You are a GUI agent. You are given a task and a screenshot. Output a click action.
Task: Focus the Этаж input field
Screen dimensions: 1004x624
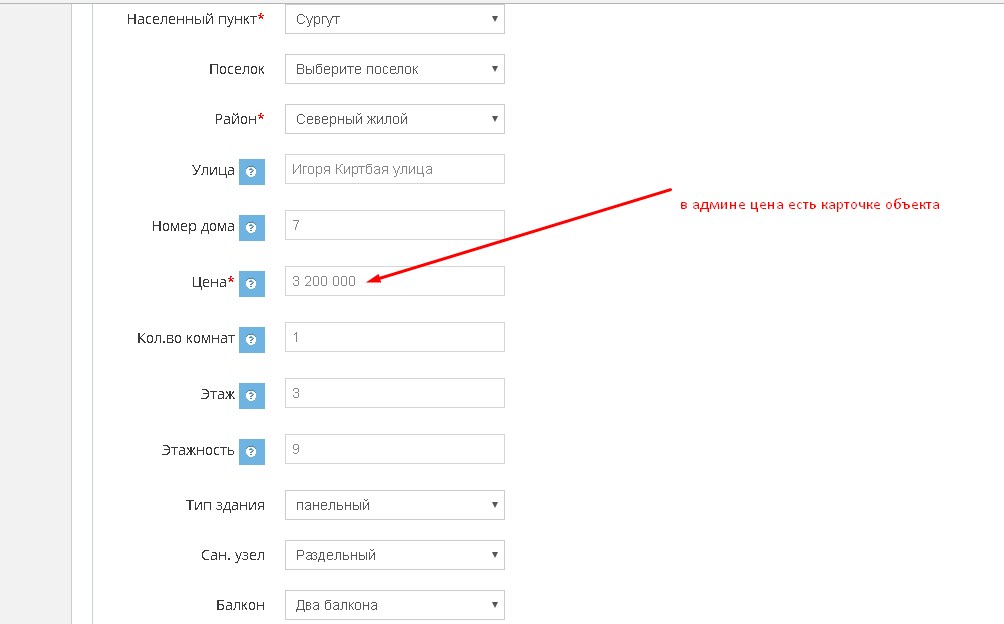pyautogui.click(x=394, y=393)
